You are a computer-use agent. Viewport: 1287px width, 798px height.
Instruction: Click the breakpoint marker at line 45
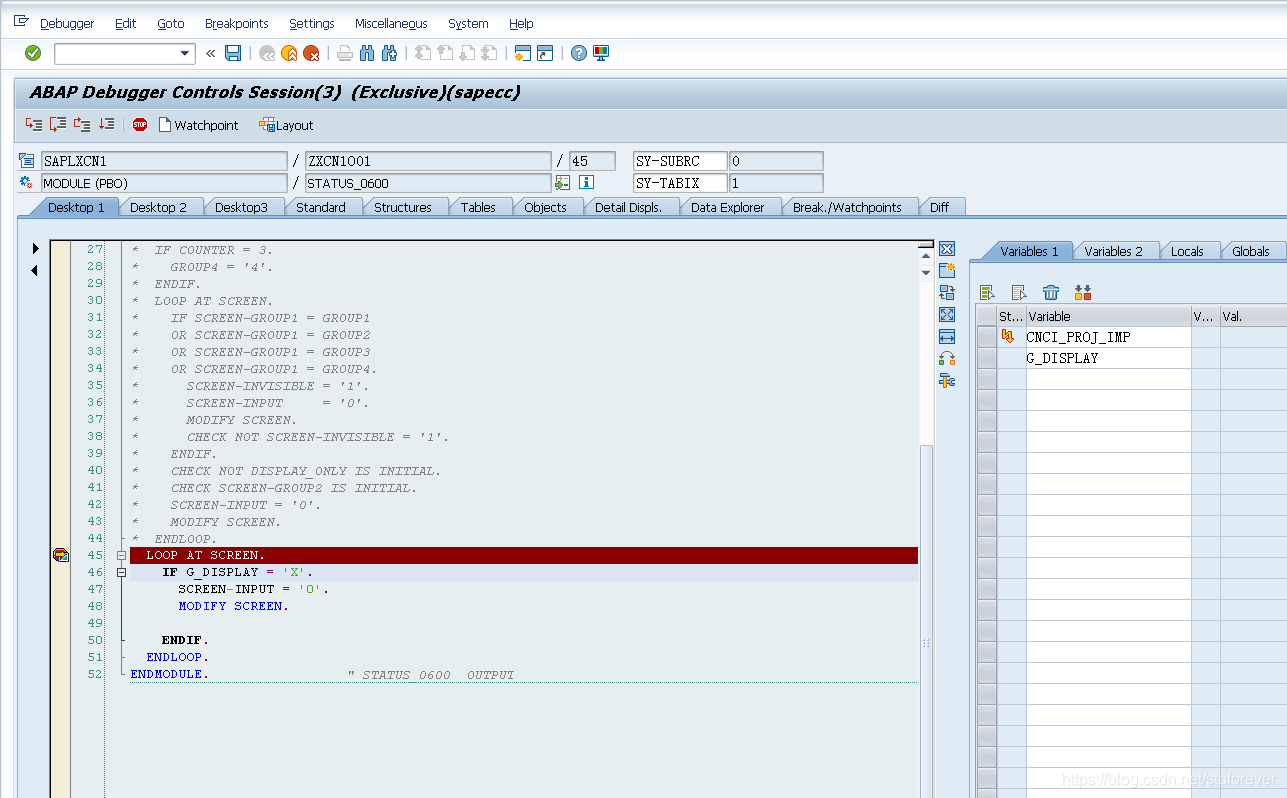point(60,555)
